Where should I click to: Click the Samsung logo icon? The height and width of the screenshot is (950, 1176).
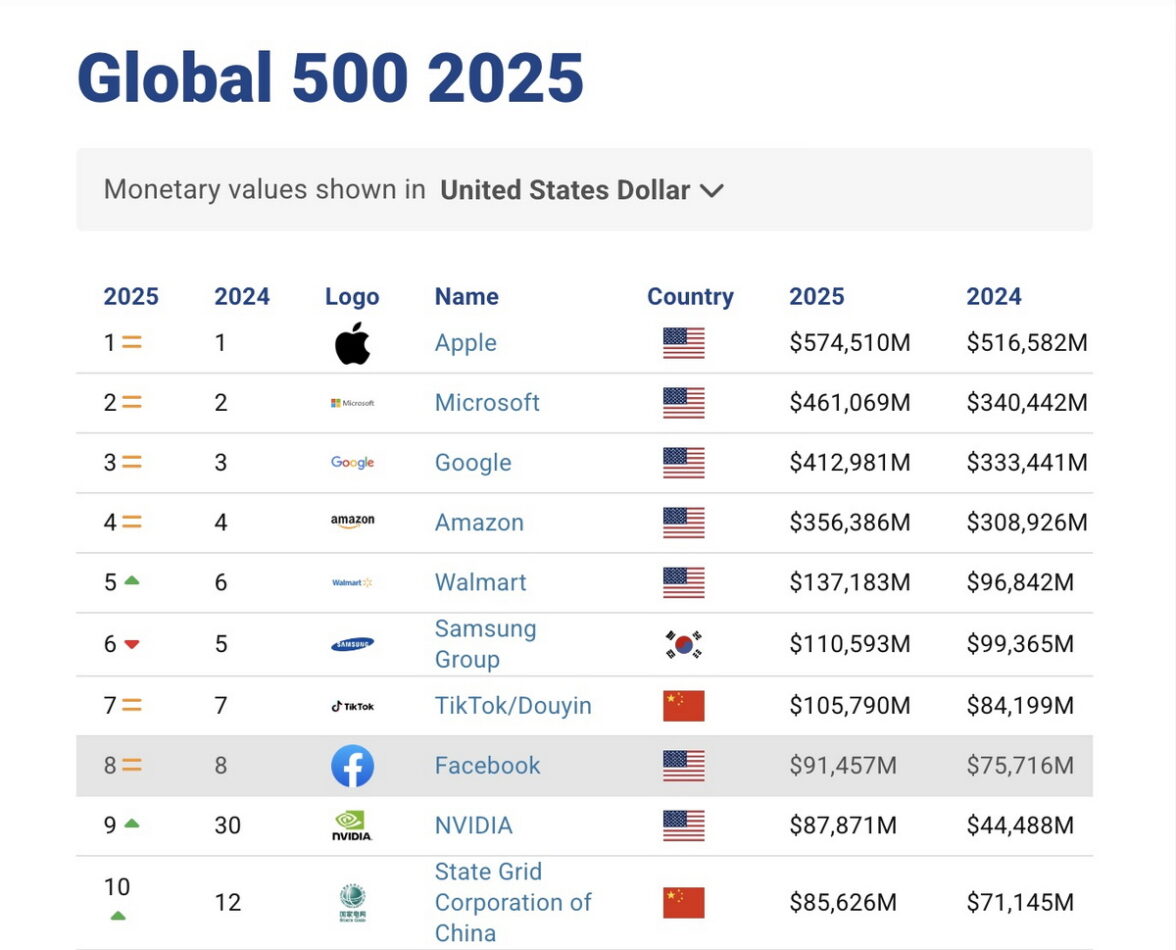click(x=352, y=644)
